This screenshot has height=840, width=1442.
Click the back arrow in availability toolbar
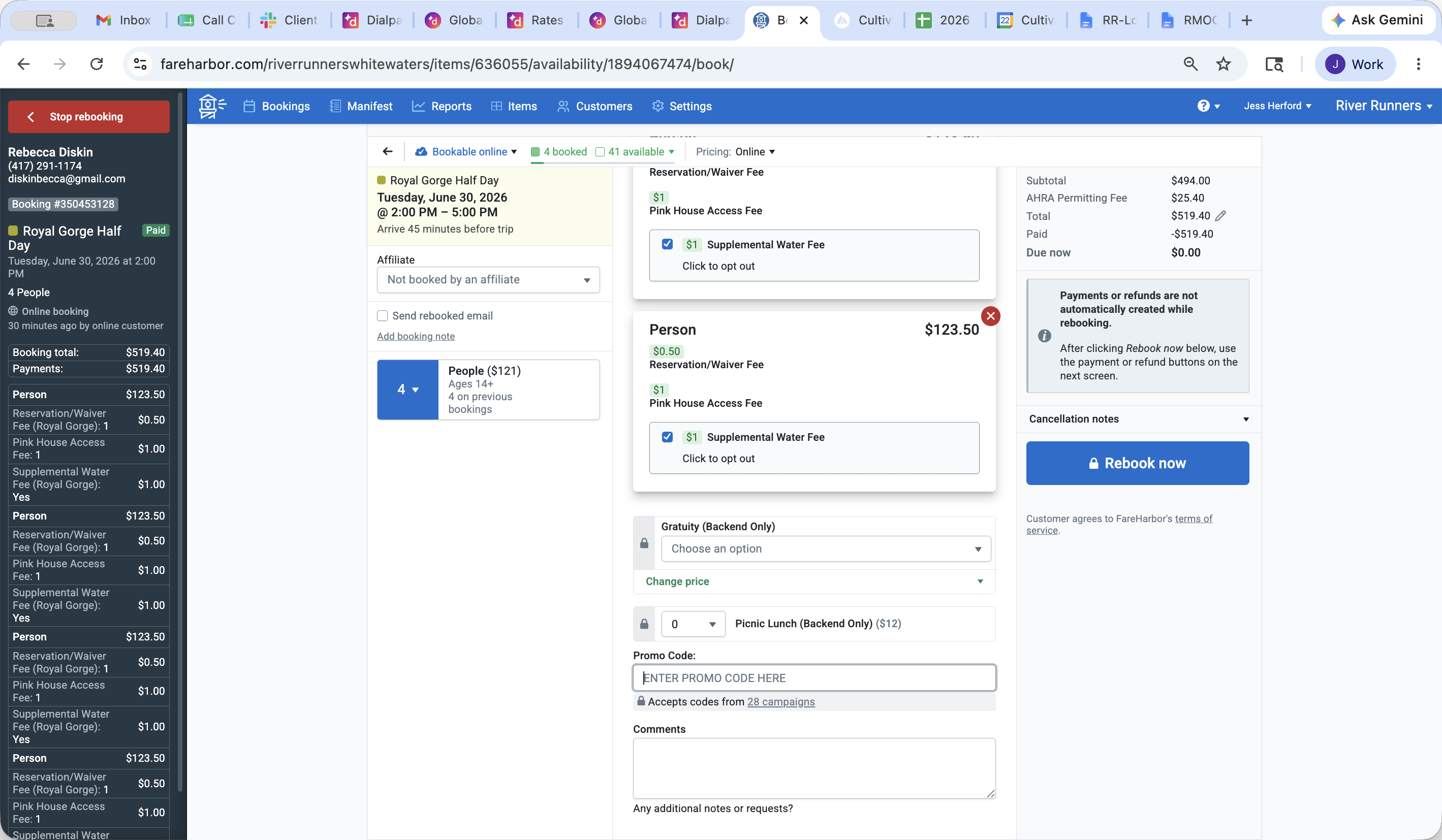coord(387,151)
